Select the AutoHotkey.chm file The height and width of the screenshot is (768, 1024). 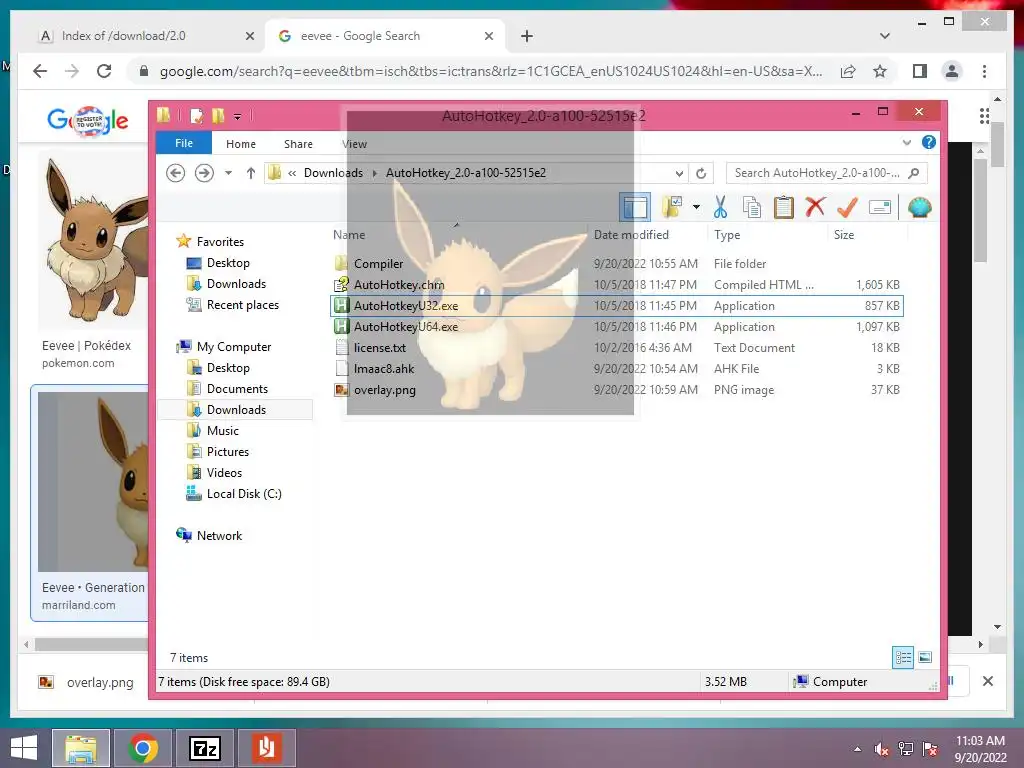(x=399, y=285)
